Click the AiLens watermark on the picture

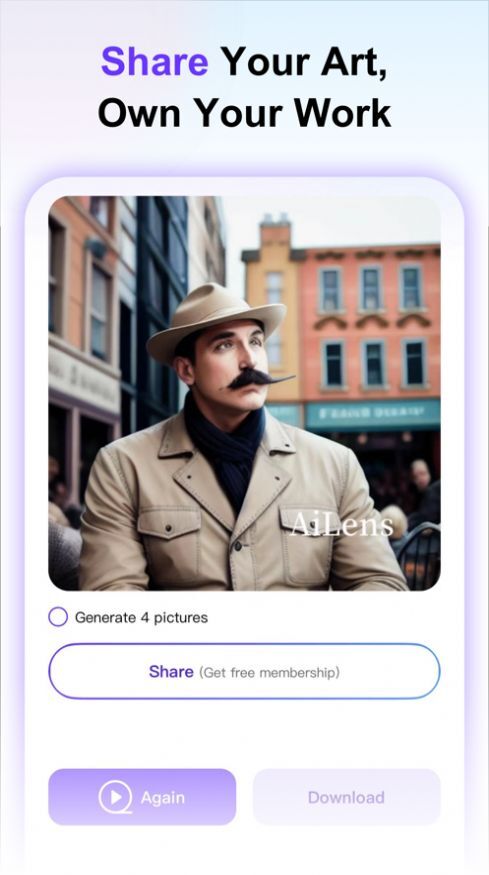[341, 525]
